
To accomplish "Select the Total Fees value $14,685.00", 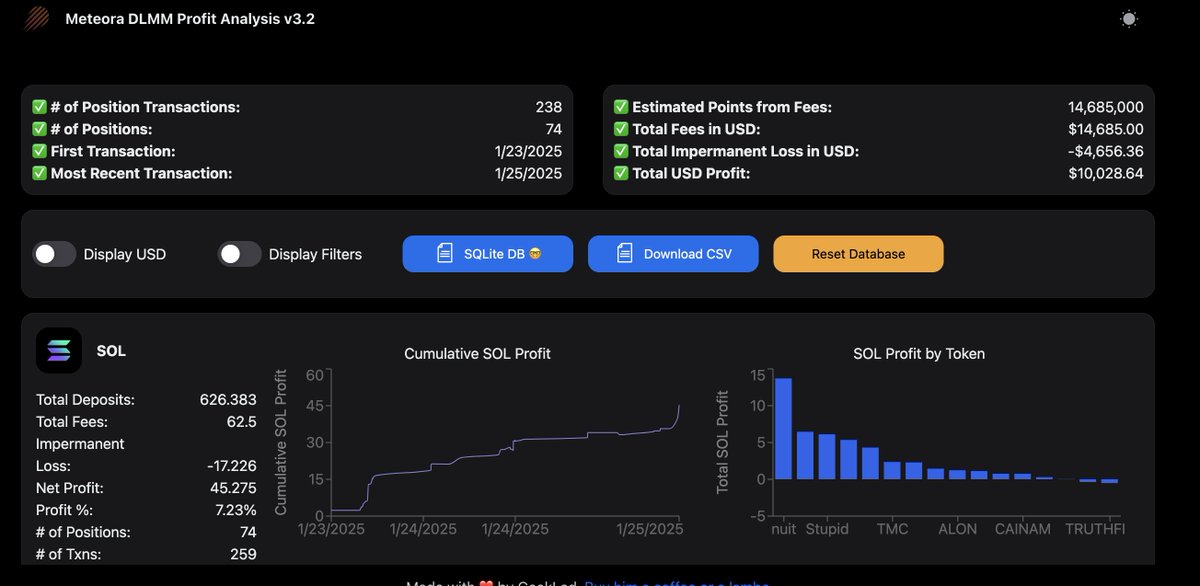I will (1106, 129).
